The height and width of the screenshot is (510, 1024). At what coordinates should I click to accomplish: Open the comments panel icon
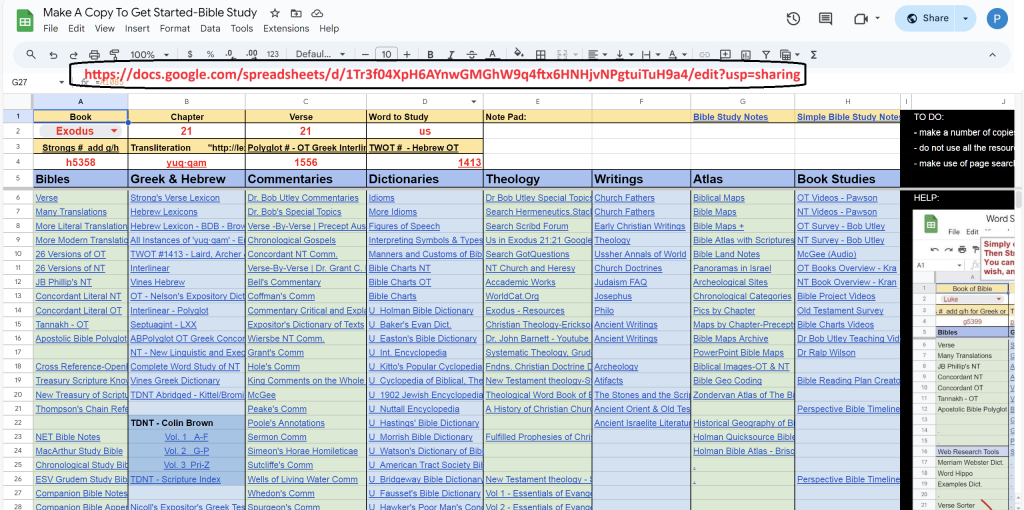(x=825, y=18)
